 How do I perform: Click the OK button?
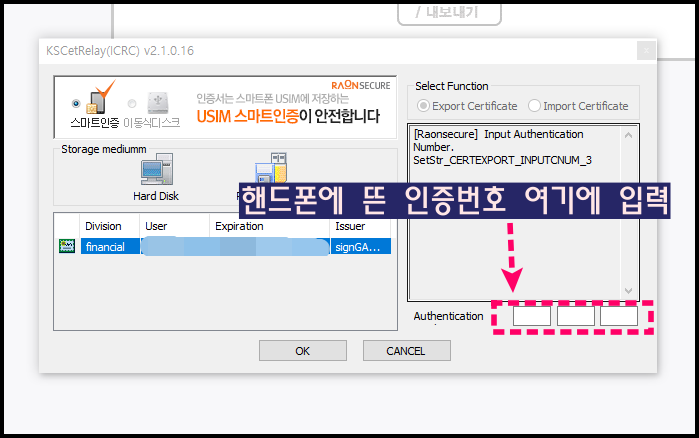(303, 351)
